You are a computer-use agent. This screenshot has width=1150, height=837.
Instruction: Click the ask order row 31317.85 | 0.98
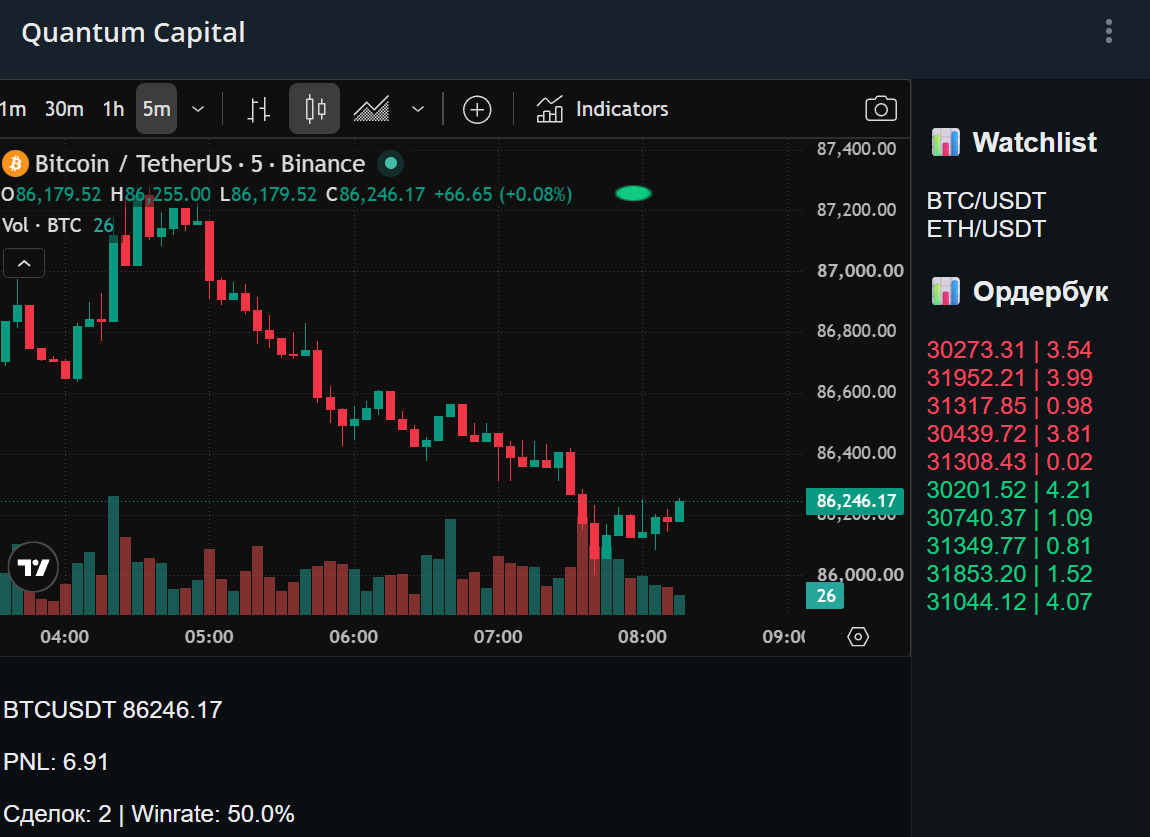1009,406
